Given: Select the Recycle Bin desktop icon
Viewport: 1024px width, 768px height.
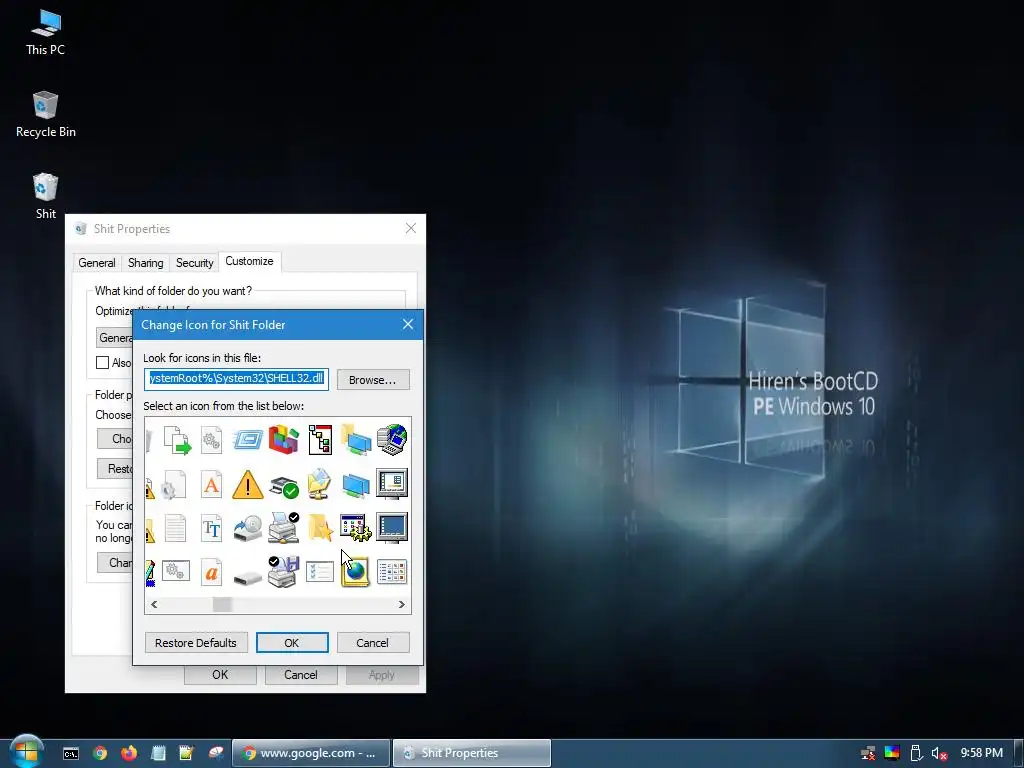Looking at the screenshot, I should coord(45,115).
